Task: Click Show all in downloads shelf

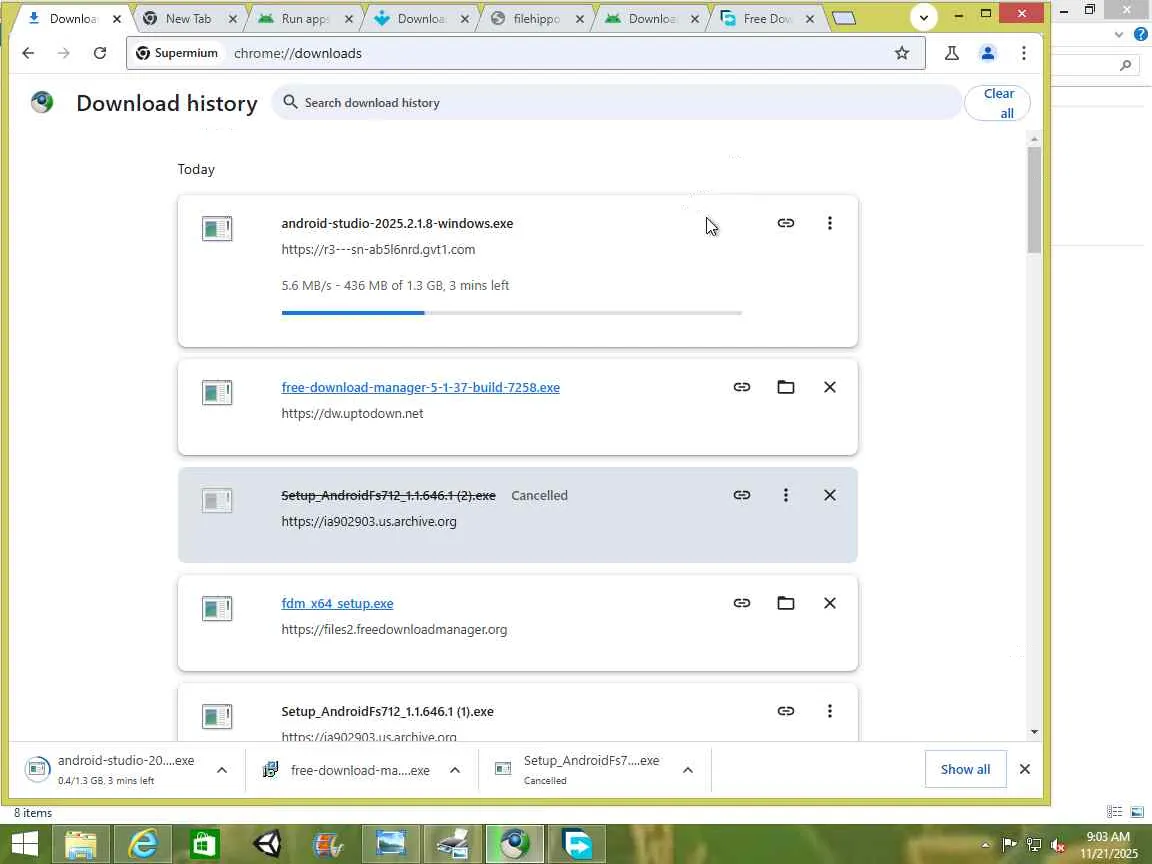Action: pos(965,769)
